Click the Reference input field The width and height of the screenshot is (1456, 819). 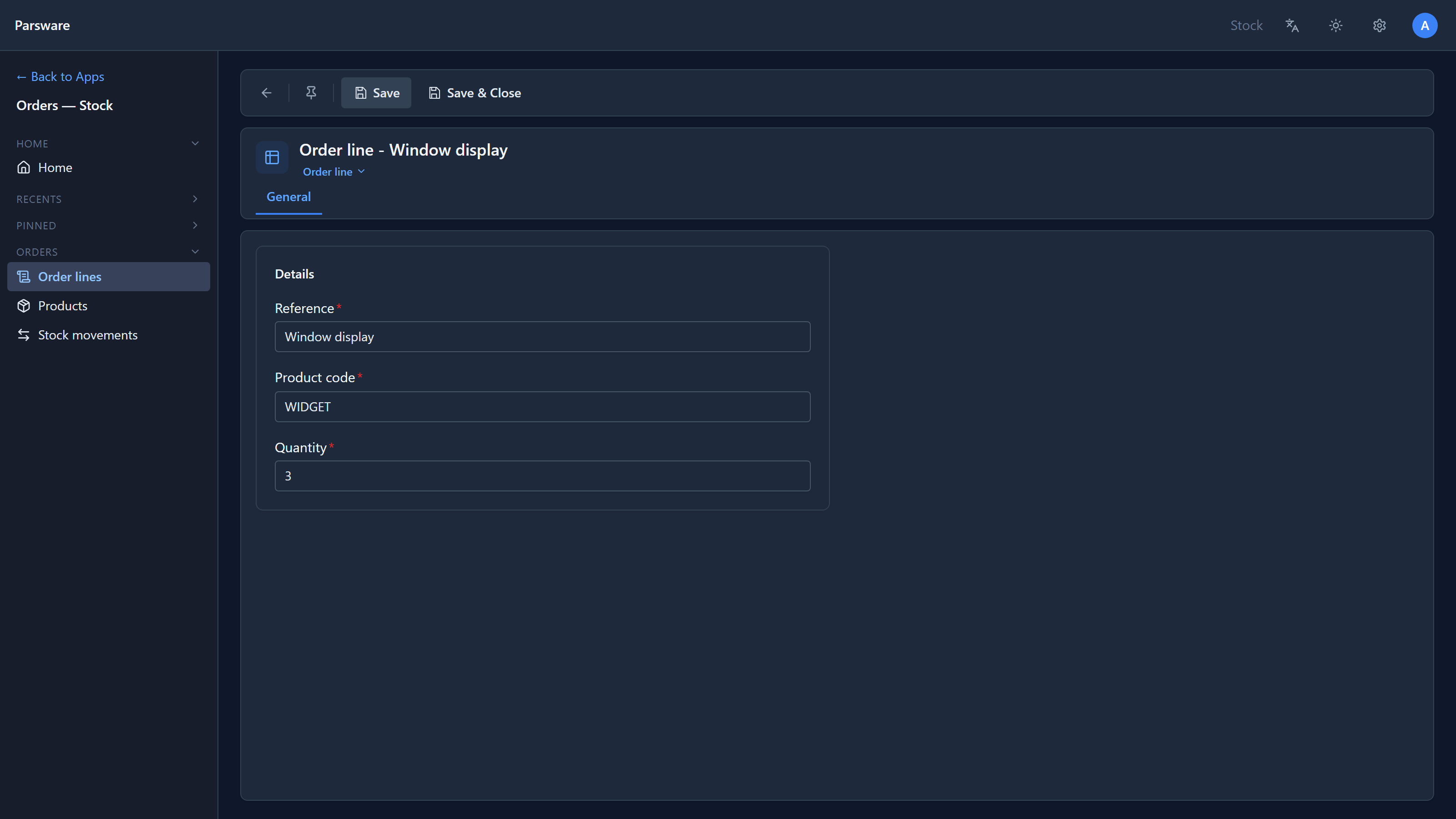click(543, 337)
